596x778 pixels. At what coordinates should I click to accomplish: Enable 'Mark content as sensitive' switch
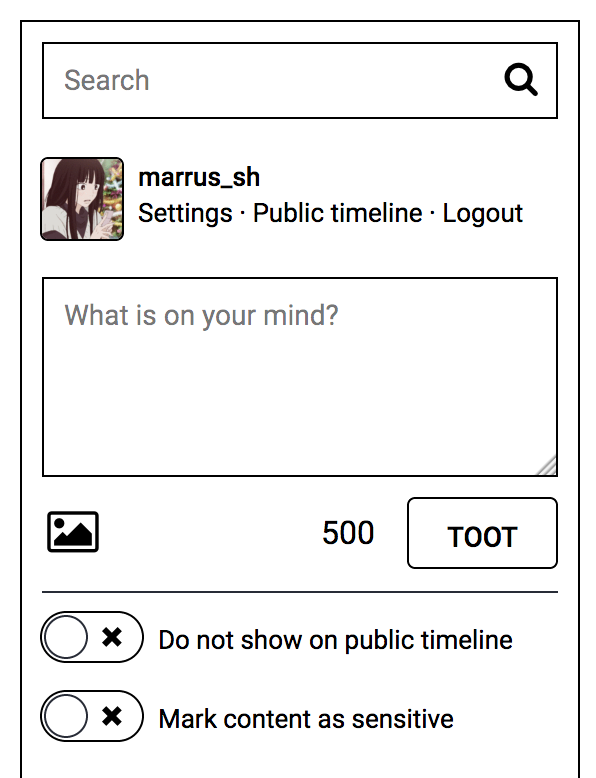pos(92,716)
